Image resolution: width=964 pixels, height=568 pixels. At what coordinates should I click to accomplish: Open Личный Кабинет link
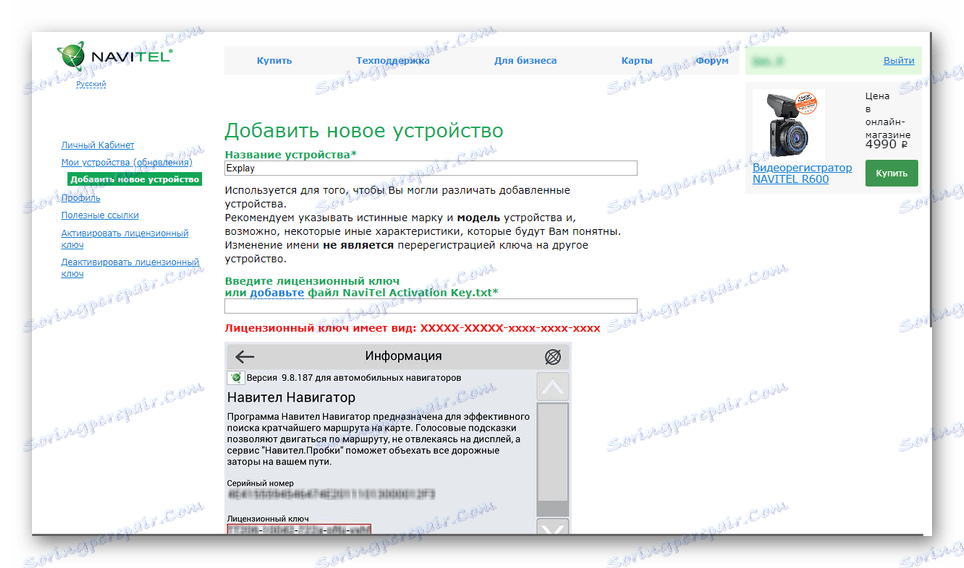tap(97, 145)
